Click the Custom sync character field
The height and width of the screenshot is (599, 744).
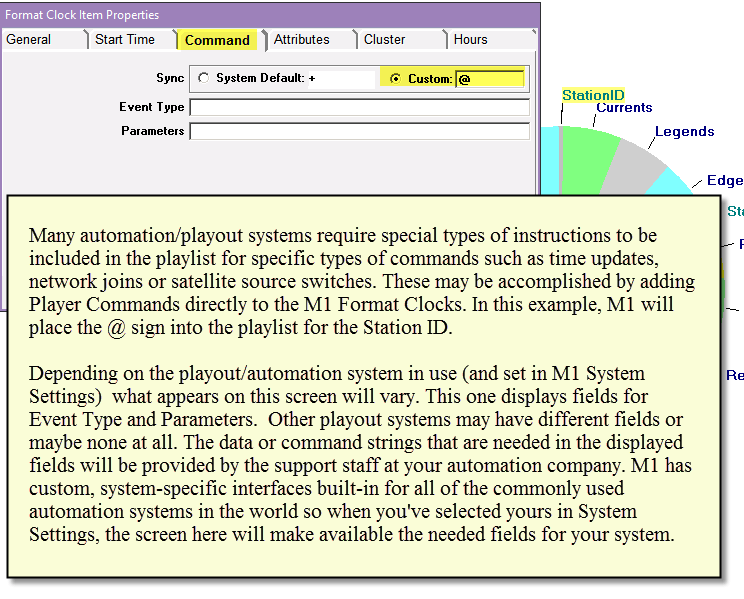click(x=490, y=79)
